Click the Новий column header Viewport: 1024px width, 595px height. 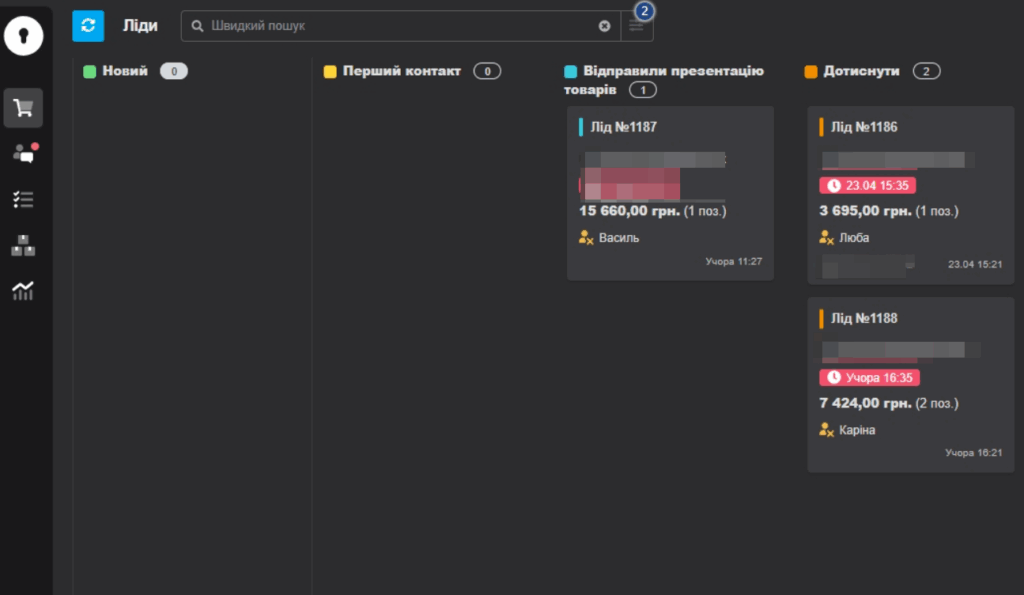tap(125, 71)
